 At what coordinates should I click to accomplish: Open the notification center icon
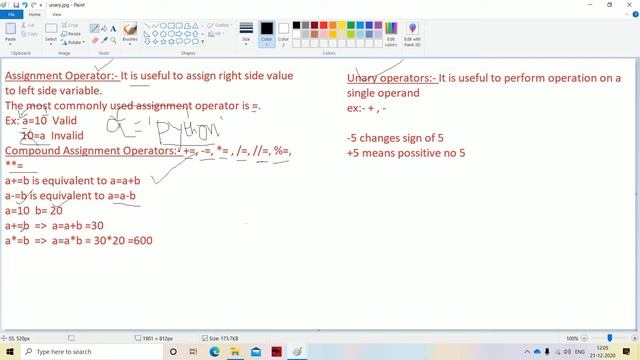tap(626, 351)
